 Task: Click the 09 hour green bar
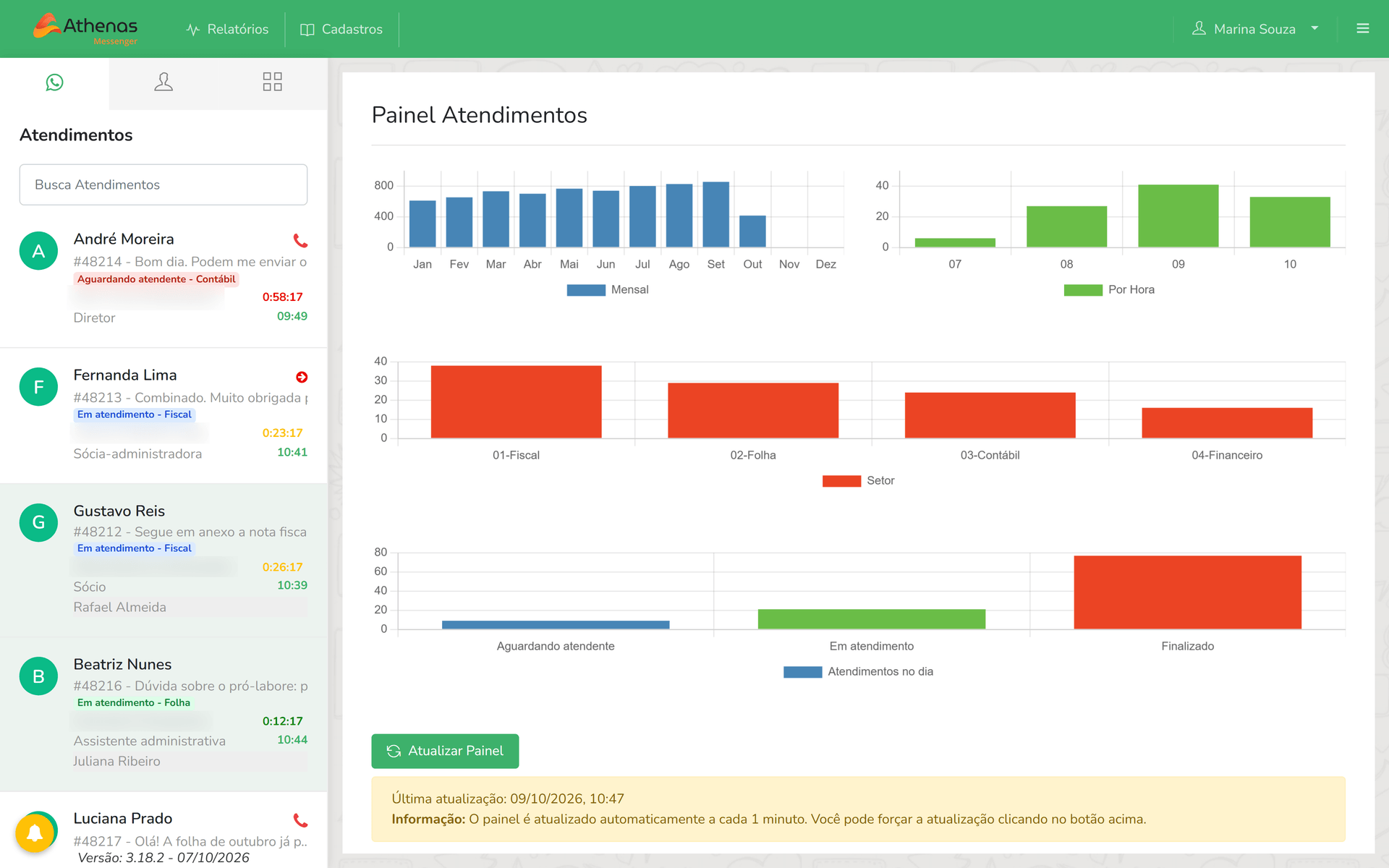(1178, 216)
